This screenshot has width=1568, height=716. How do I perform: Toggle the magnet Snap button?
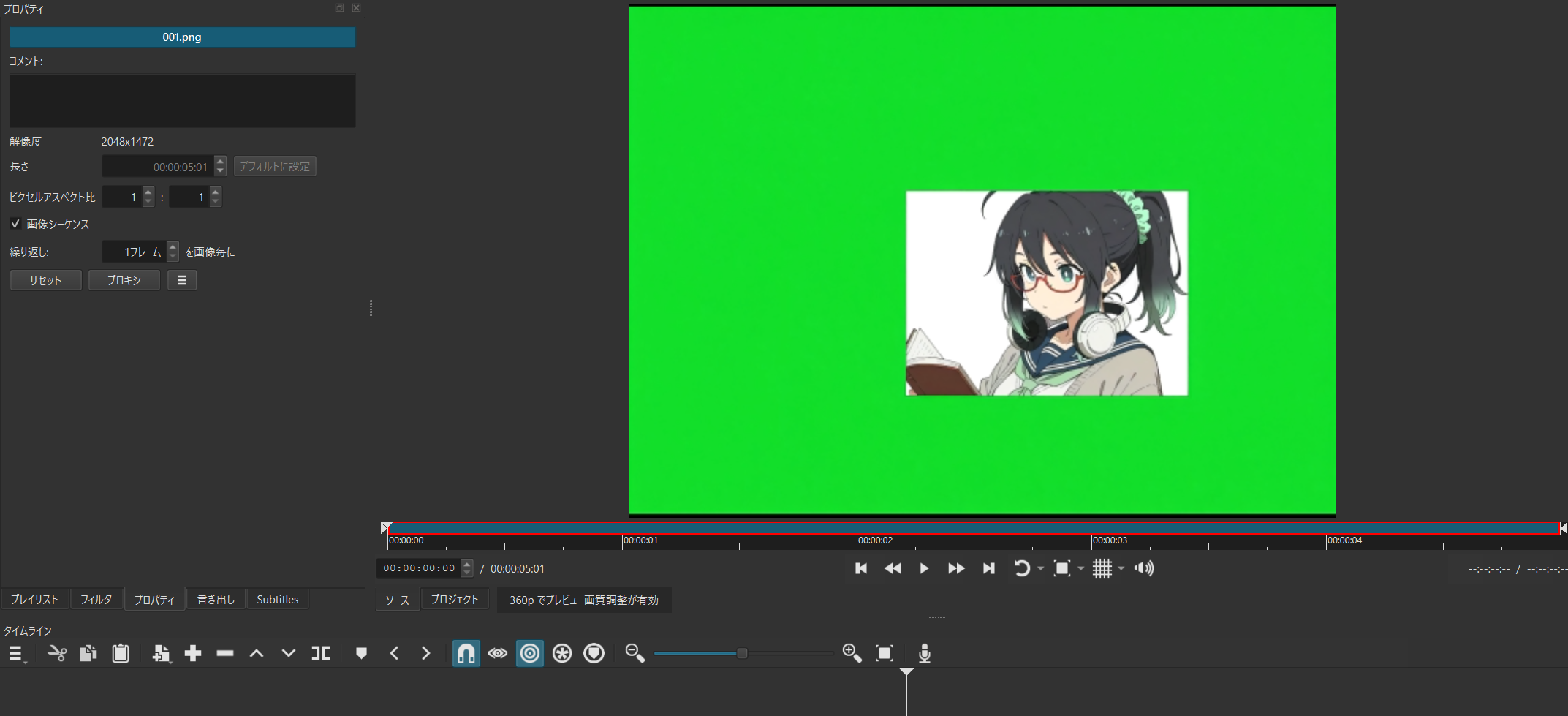(466, 653)
